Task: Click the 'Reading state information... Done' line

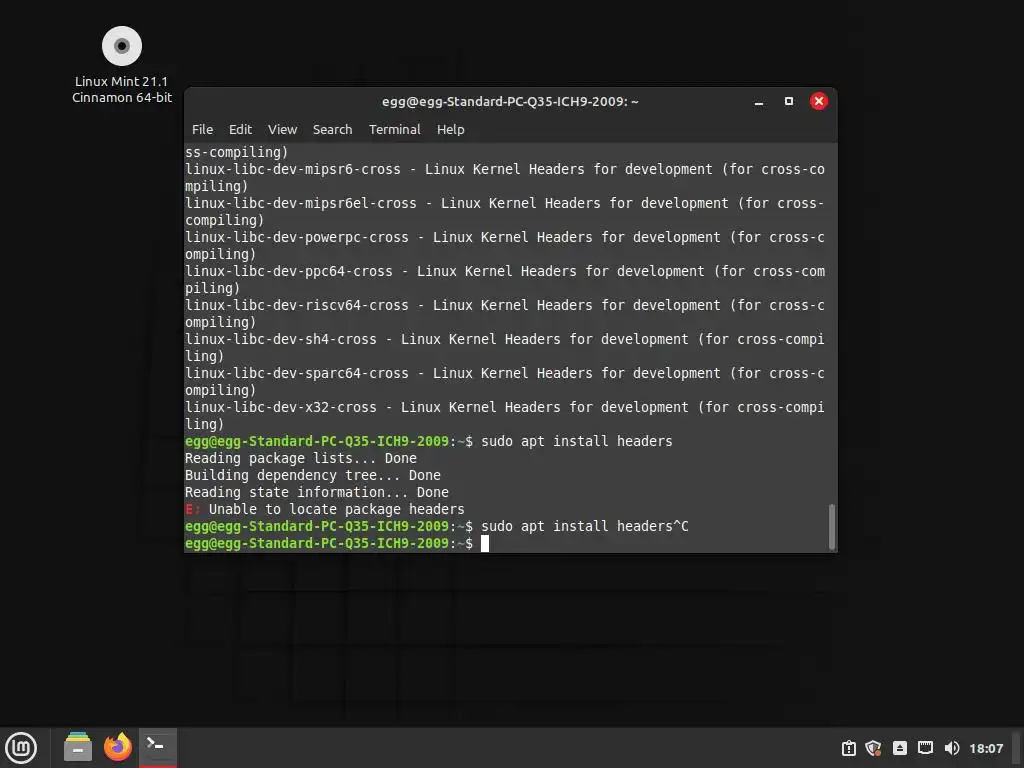Action: tap(317, 492)
